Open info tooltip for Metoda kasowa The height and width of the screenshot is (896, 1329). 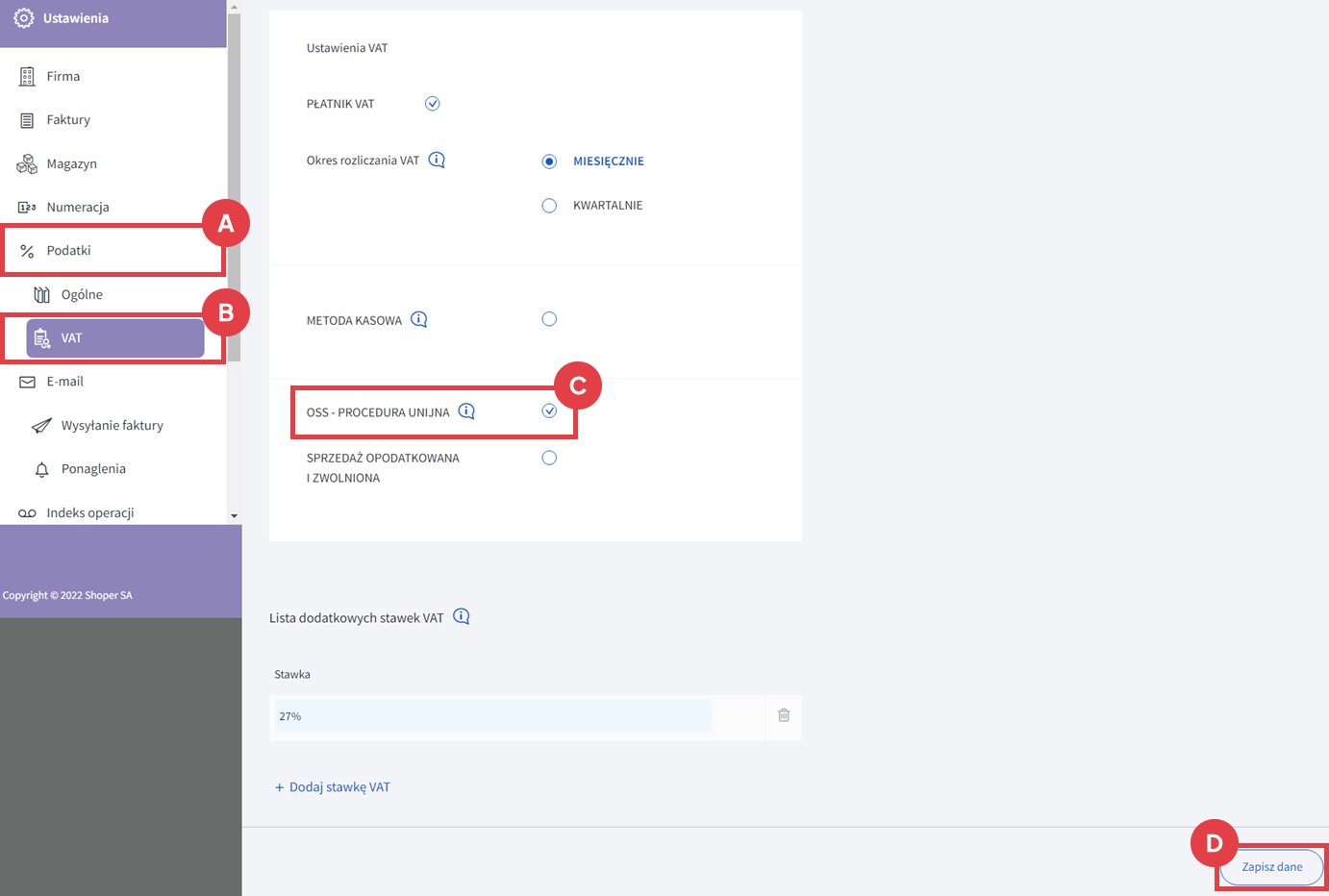coord(419,319)
